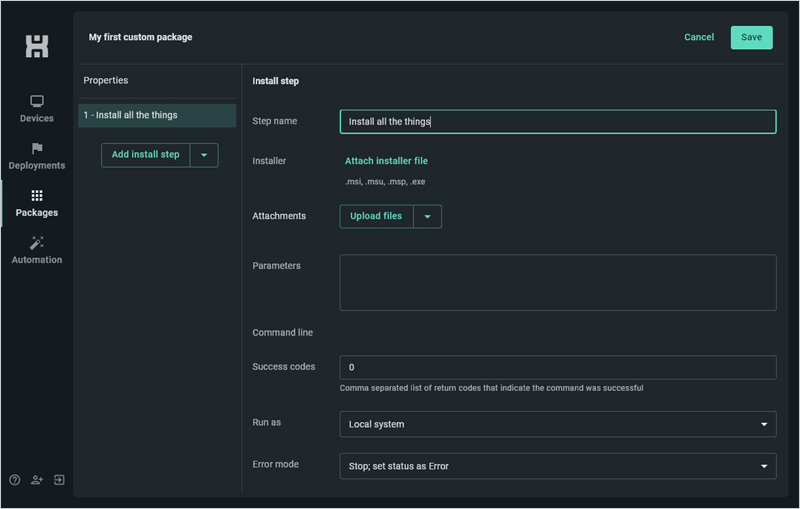This screenshot has width=800, height=509.
Task: Click the Save button
Action: pos(752,37)
